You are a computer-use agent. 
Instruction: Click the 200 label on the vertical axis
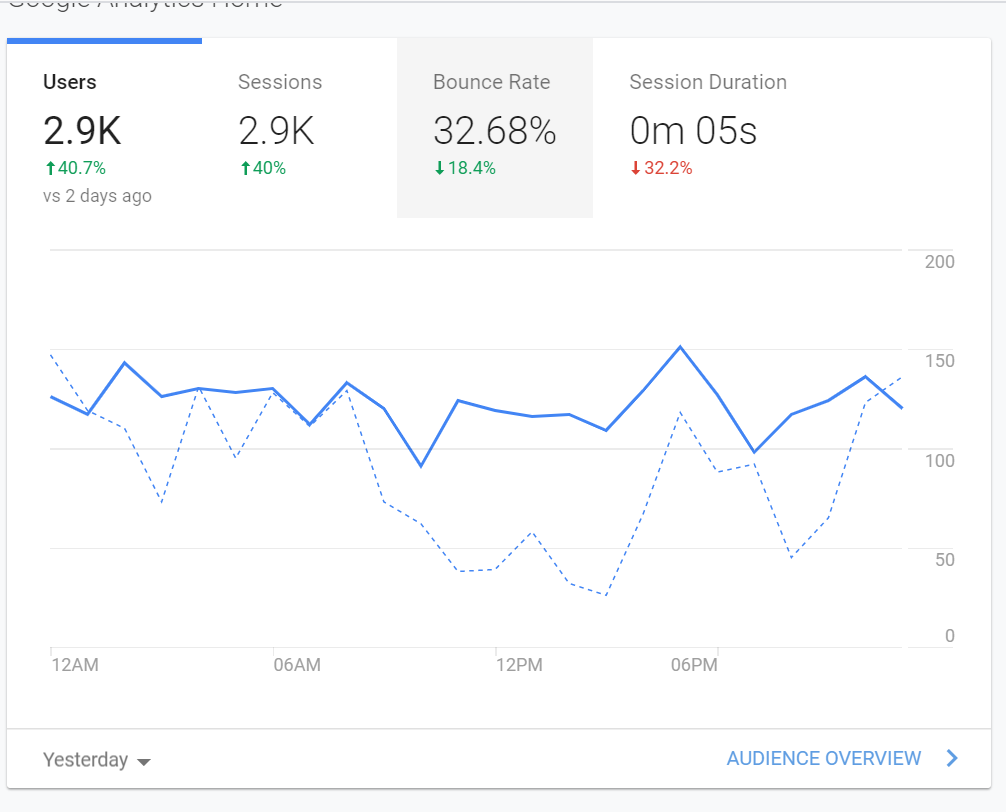940,262
